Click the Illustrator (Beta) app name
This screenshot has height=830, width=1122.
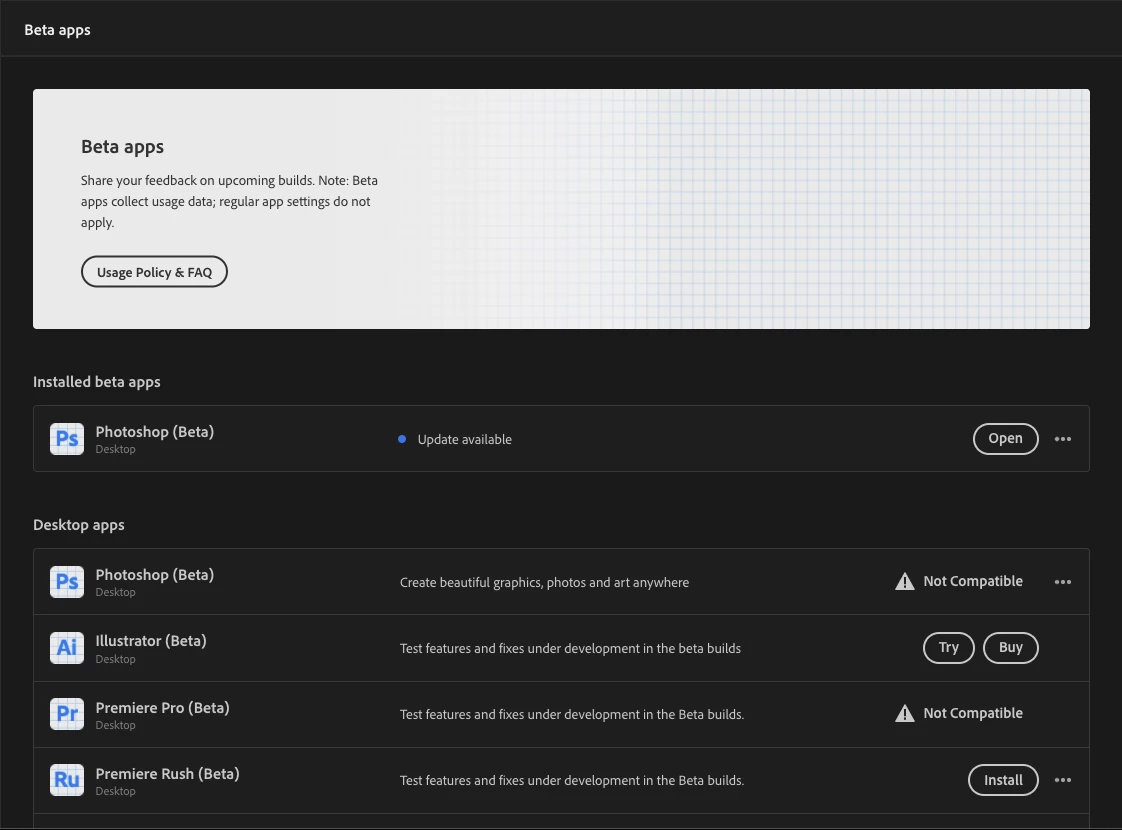point(151,641)
